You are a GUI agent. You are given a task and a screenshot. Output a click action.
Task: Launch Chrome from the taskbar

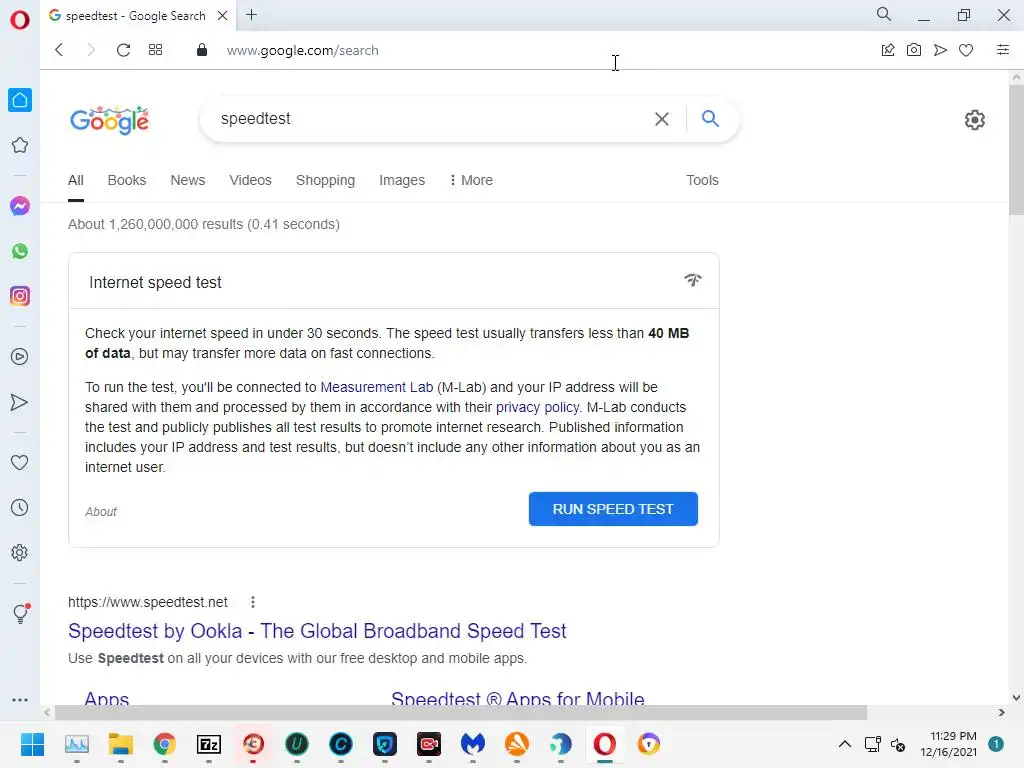click(x=165, y=744)
